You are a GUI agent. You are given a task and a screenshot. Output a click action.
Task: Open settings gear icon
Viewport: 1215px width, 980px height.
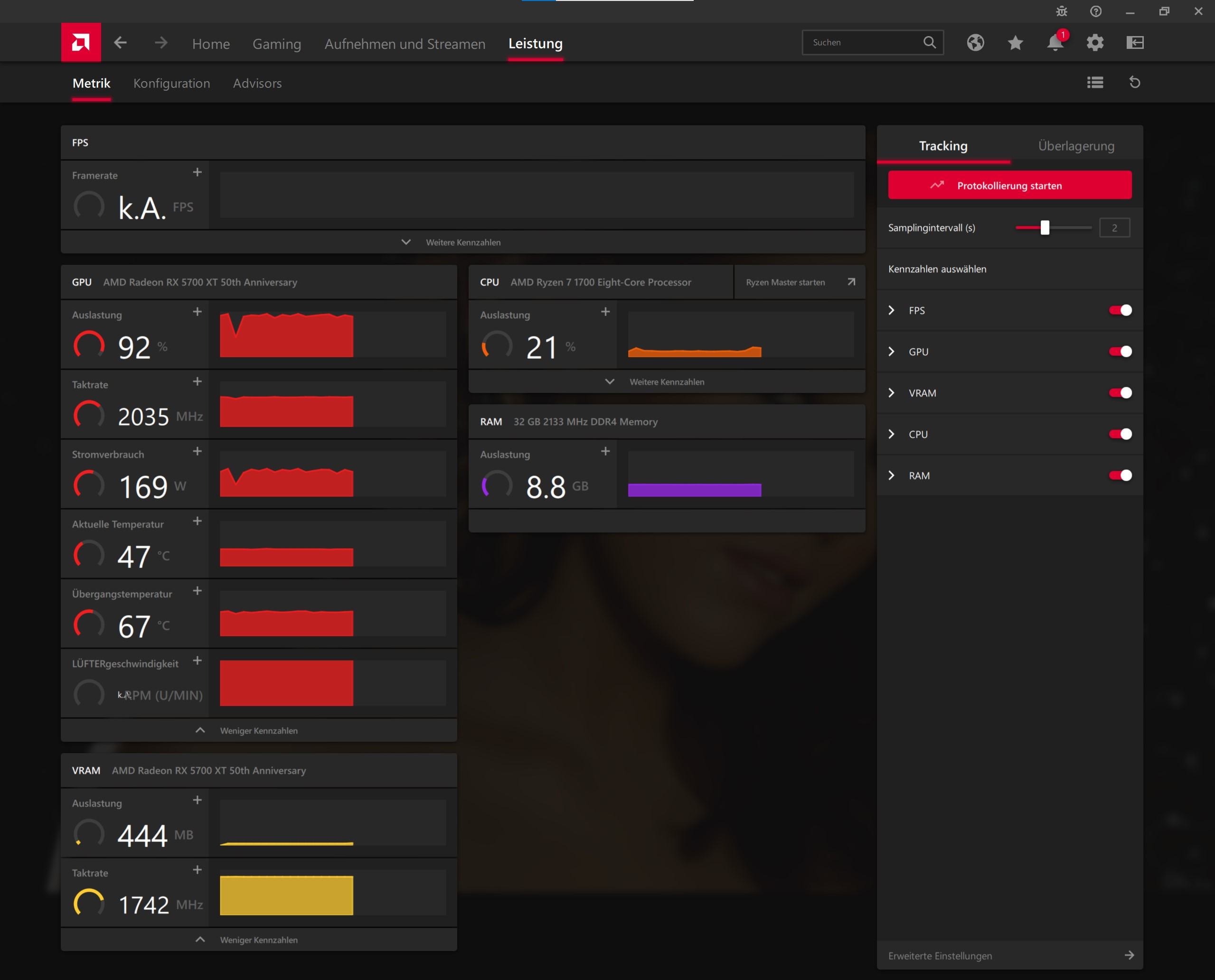pos(1095,43)
